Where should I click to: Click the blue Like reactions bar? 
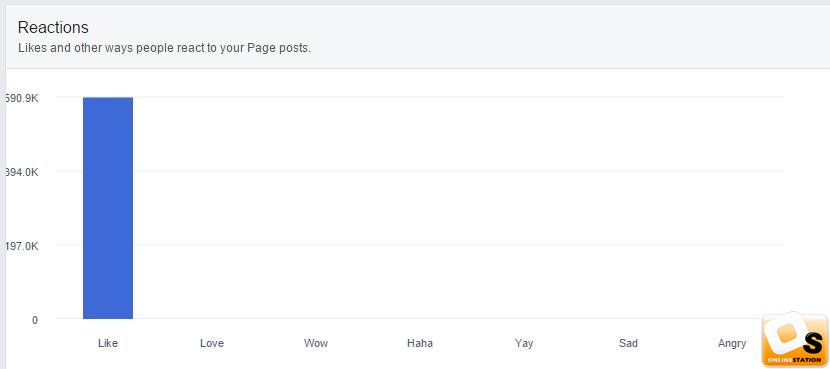click(x=108, y=208)
